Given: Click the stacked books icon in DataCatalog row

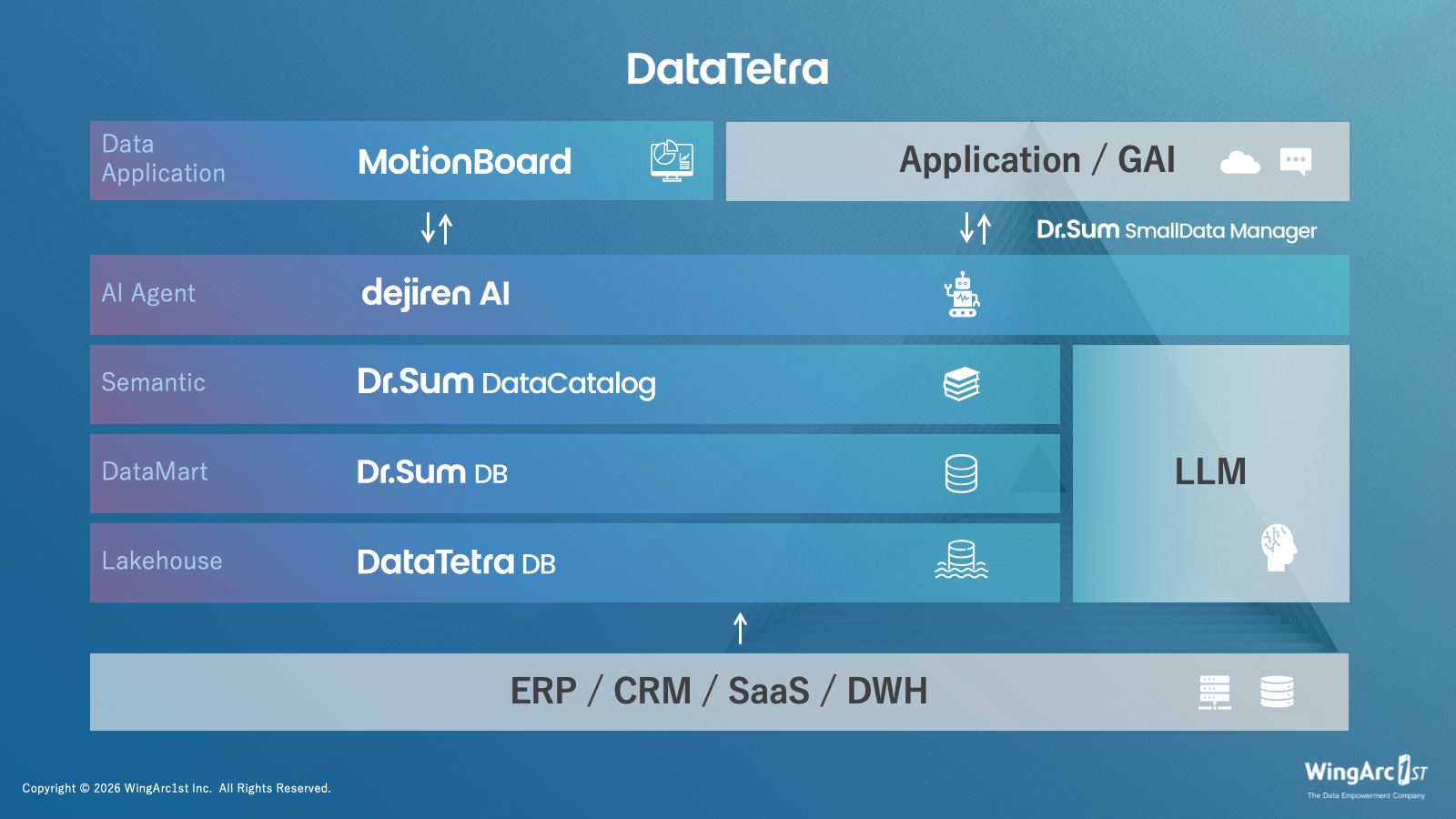Looking at the screenshot, I should point(962,384).
